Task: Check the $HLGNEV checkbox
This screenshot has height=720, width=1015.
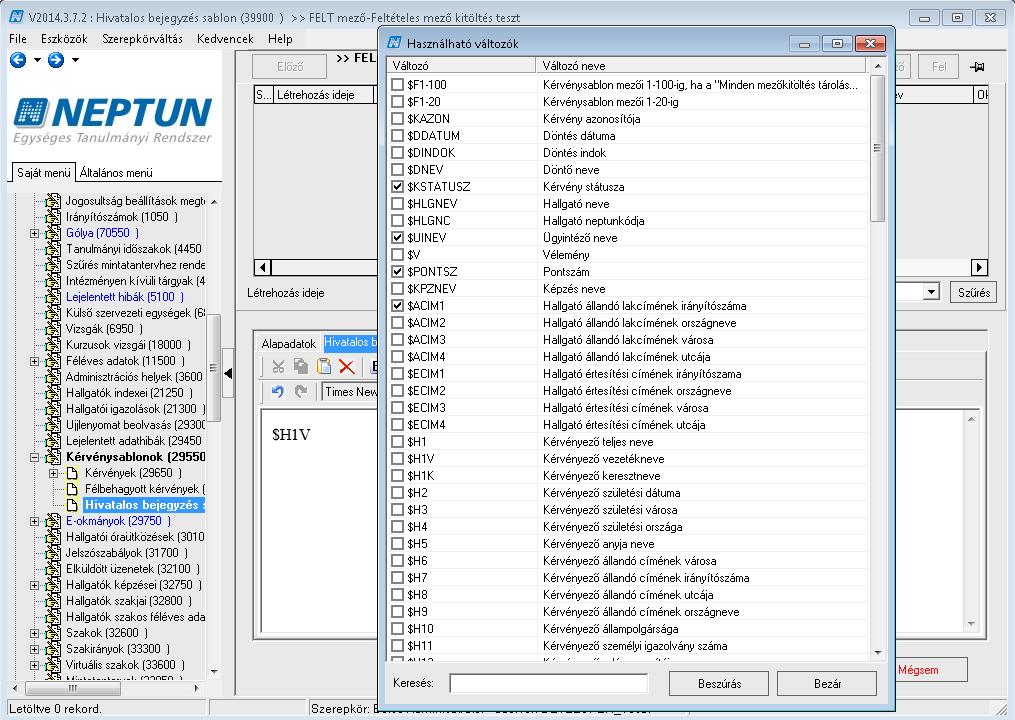Action: tap(397, 203)
